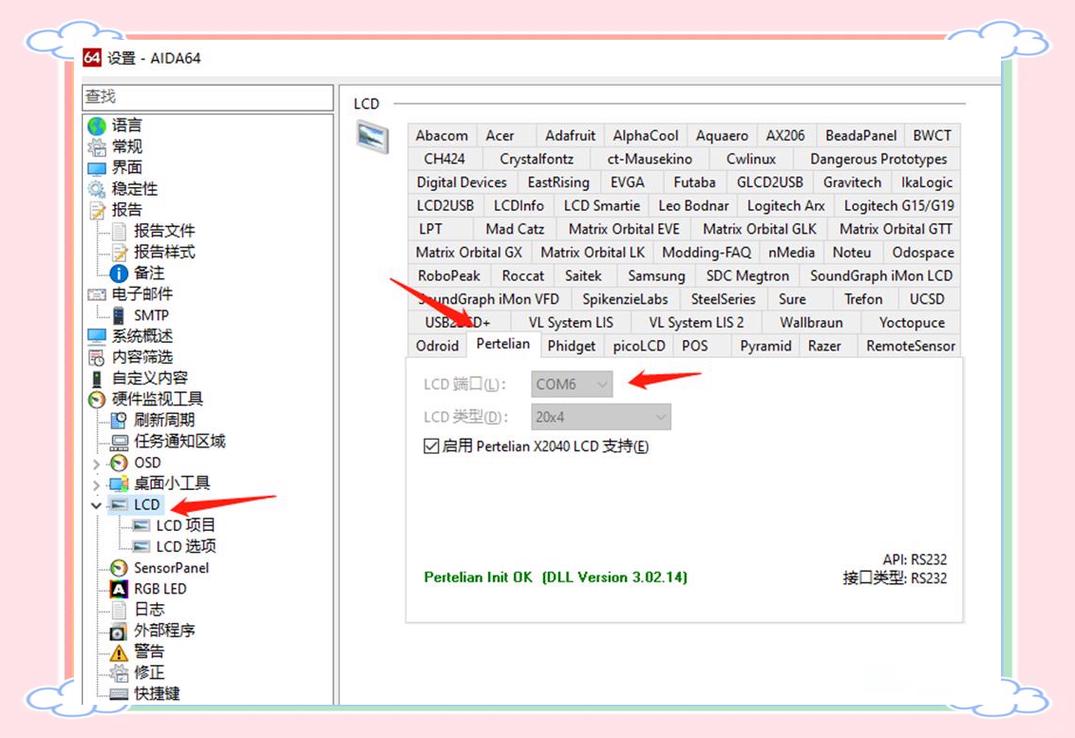Select the 稳定性 gear icon
The width and height of the screenshot is (1075, 738).
pos(96,189)
